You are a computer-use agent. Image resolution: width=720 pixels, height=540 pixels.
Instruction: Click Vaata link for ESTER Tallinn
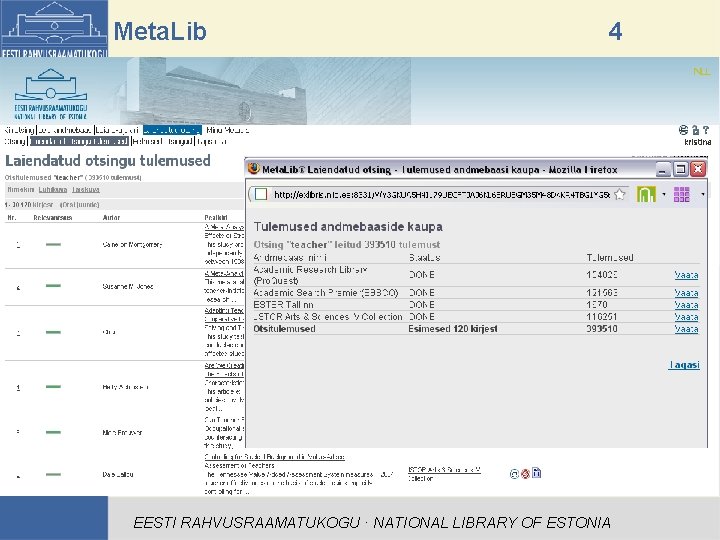click(x=686, y=305)
